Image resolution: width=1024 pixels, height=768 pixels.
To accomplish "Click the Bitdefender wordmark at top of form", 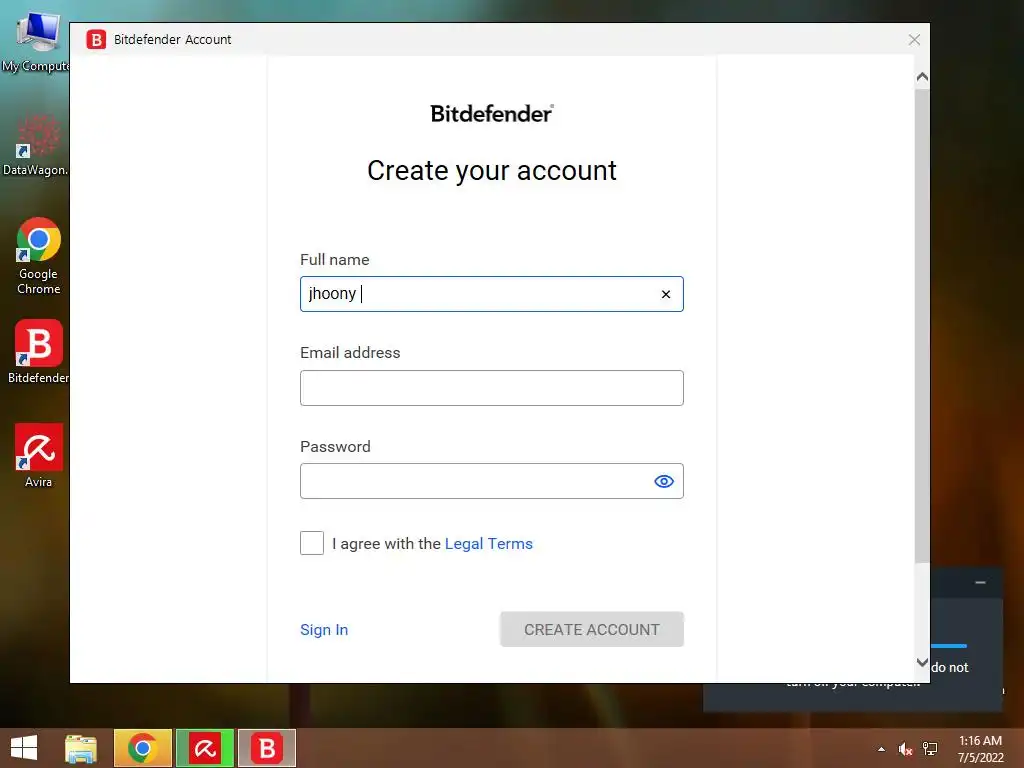I will pos(492,114).
